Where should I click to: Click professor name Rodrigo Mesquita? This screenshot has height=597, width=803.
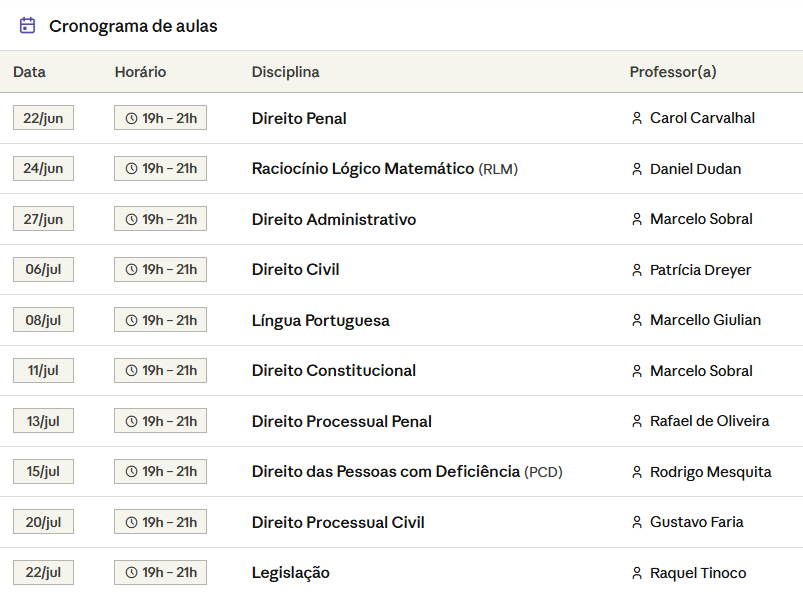point(710,472)
